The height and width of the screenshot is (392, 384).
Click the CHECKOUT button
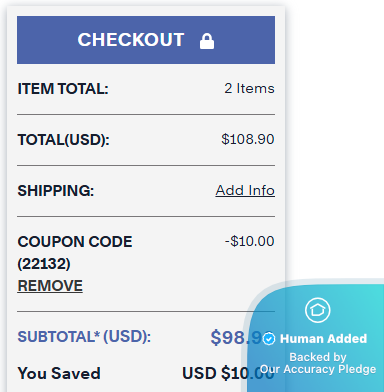[x=146, y=40]
